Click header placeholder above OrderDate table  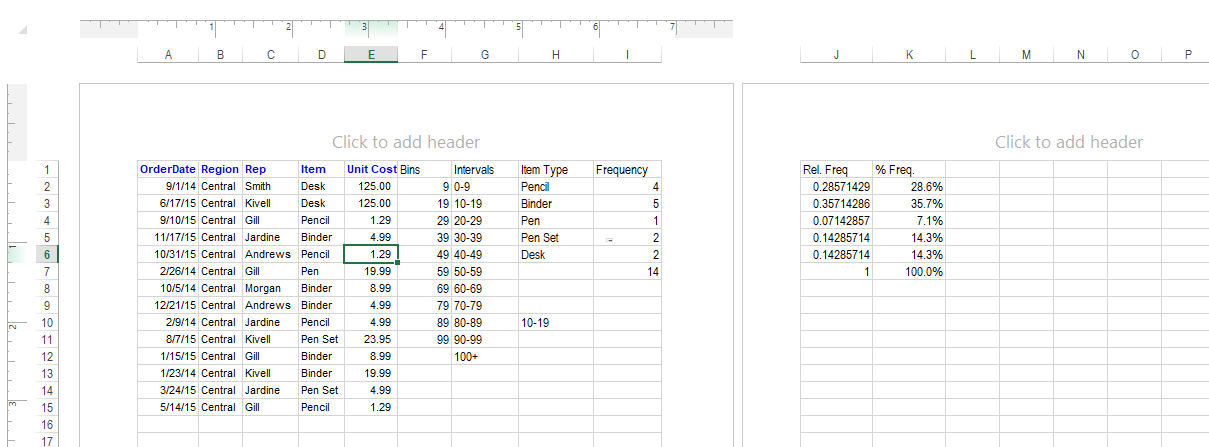405,142
